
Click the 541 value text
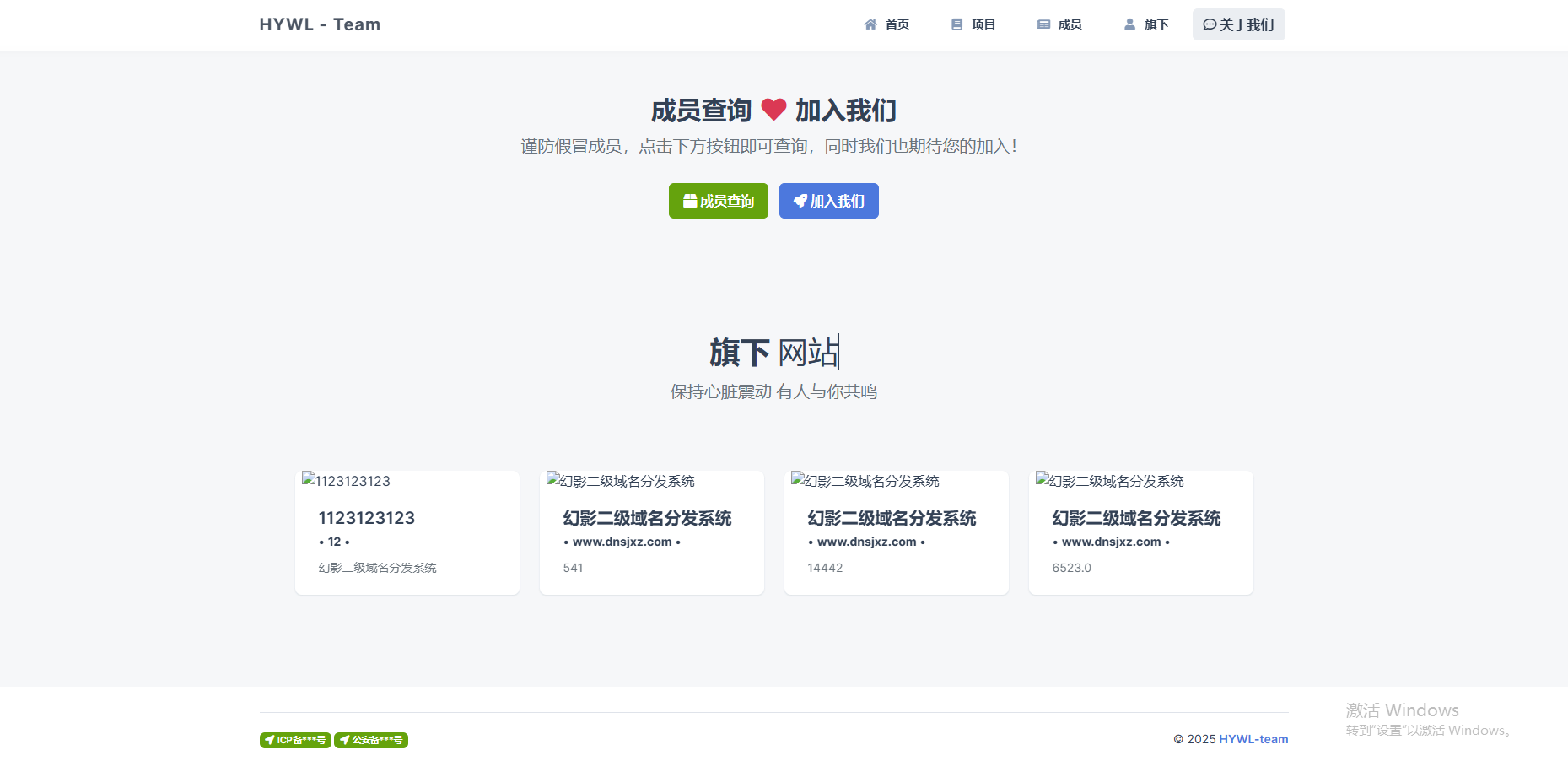pyautogui.click(x=574, y=568)
